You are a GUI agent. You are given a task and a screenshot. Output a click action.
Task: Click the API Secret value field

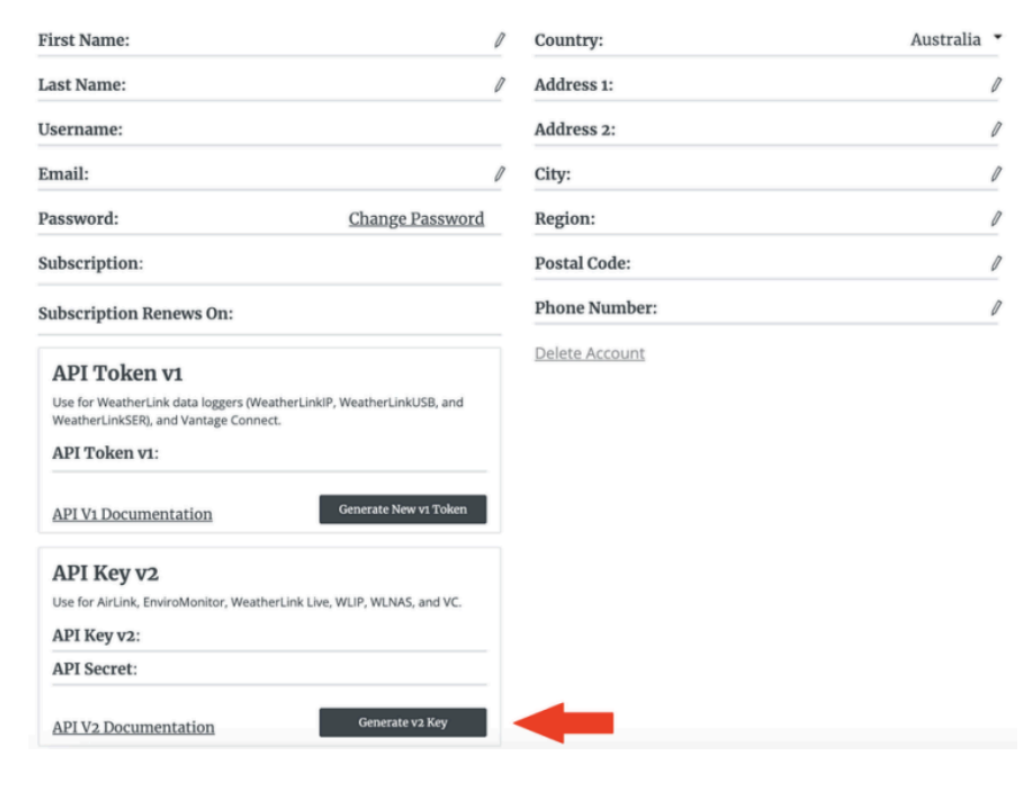coord(270,669)
